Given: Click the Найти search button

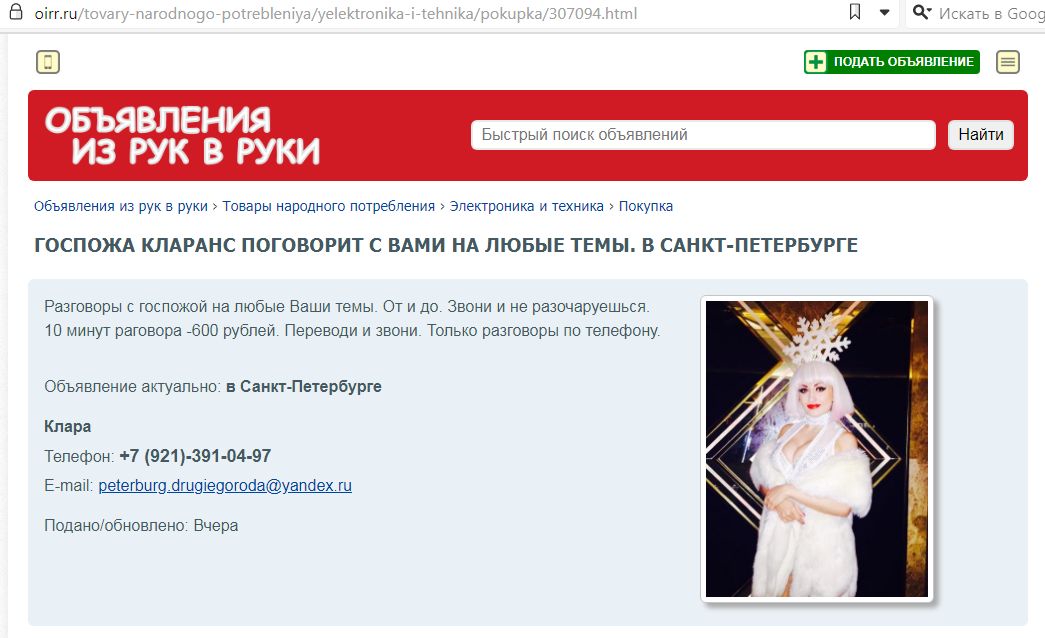Looking at the screenshot, I should tap(980, 135).
